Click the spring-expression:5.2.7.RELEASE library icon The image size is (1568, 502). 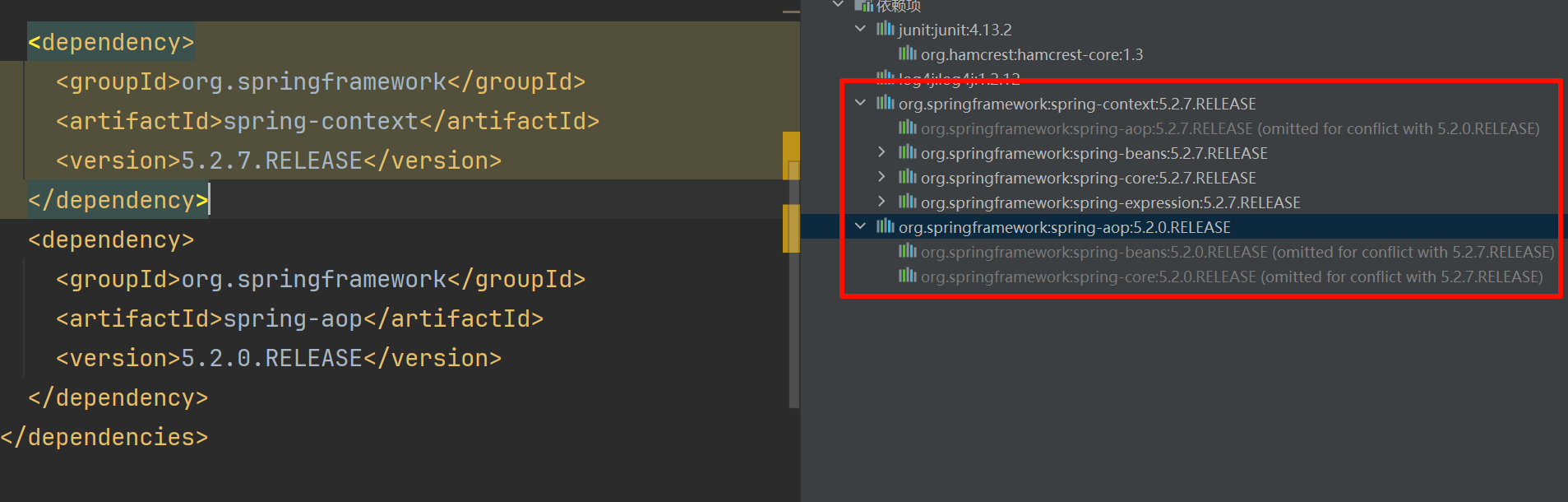(x=907, y=202)
